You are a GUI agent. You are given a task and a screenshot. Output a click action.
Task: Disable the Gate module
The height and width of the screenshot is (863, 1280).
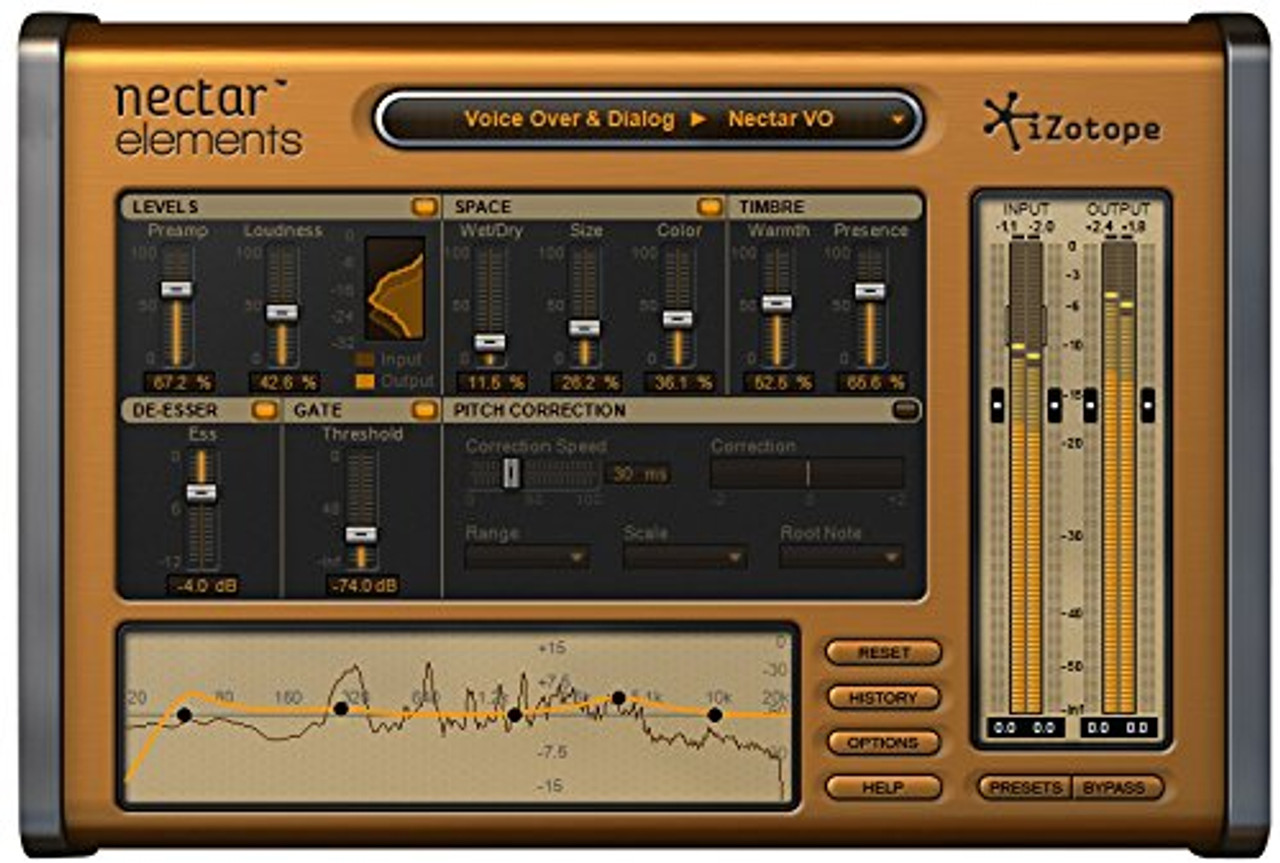pos(424,410)
